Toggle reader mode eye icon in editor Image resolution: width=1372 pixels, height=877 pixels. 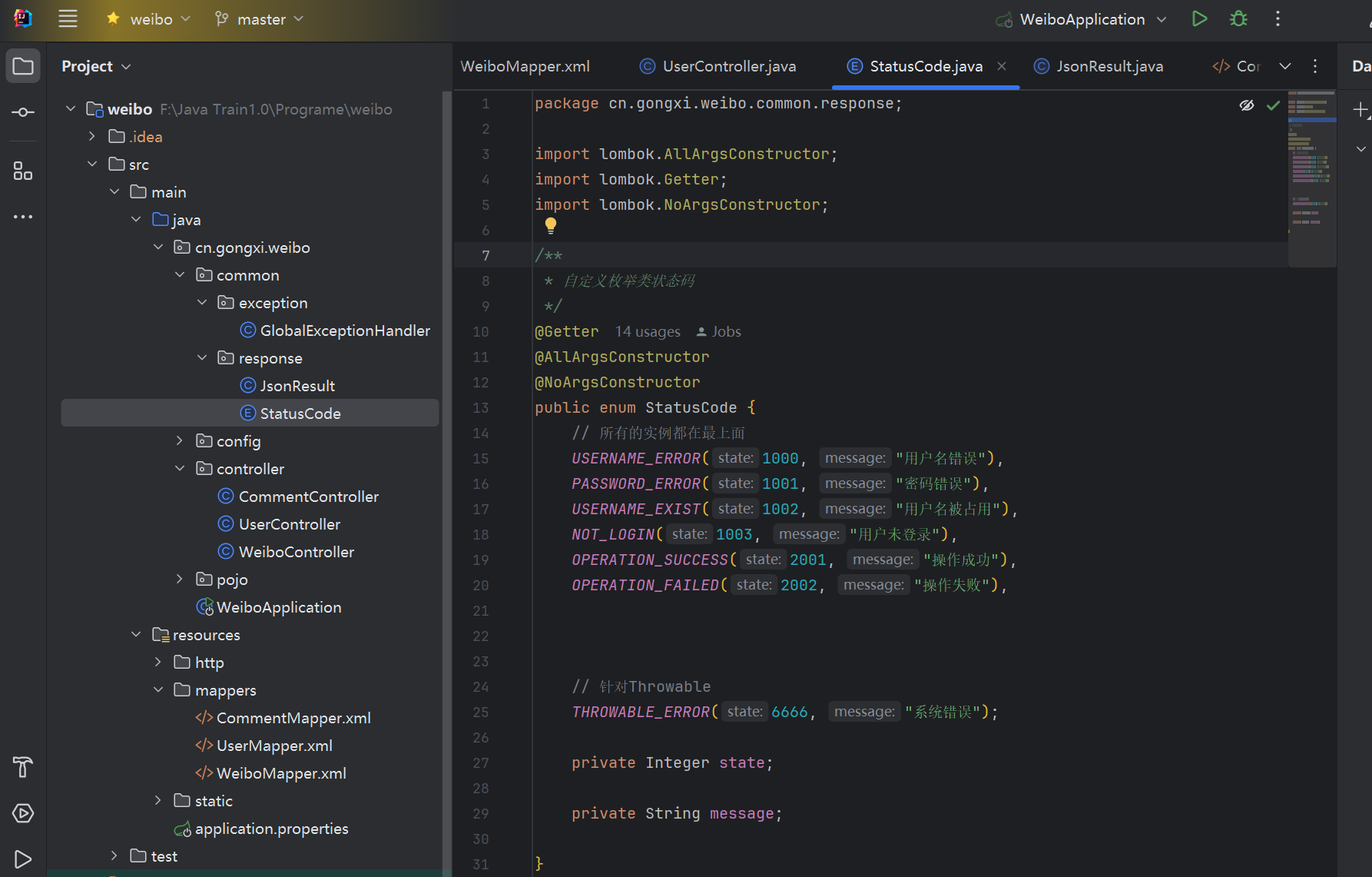[1247, 105]
